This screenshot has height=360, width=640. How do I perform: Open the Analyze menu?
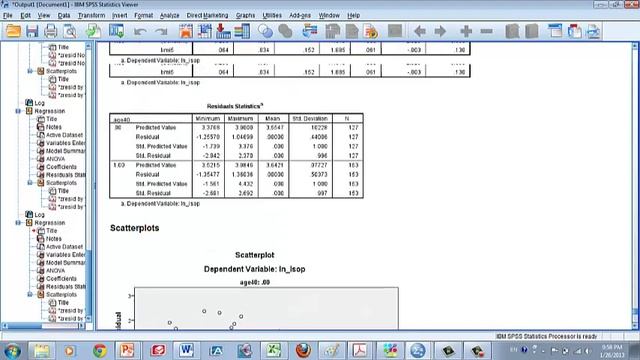click(169, 16)
